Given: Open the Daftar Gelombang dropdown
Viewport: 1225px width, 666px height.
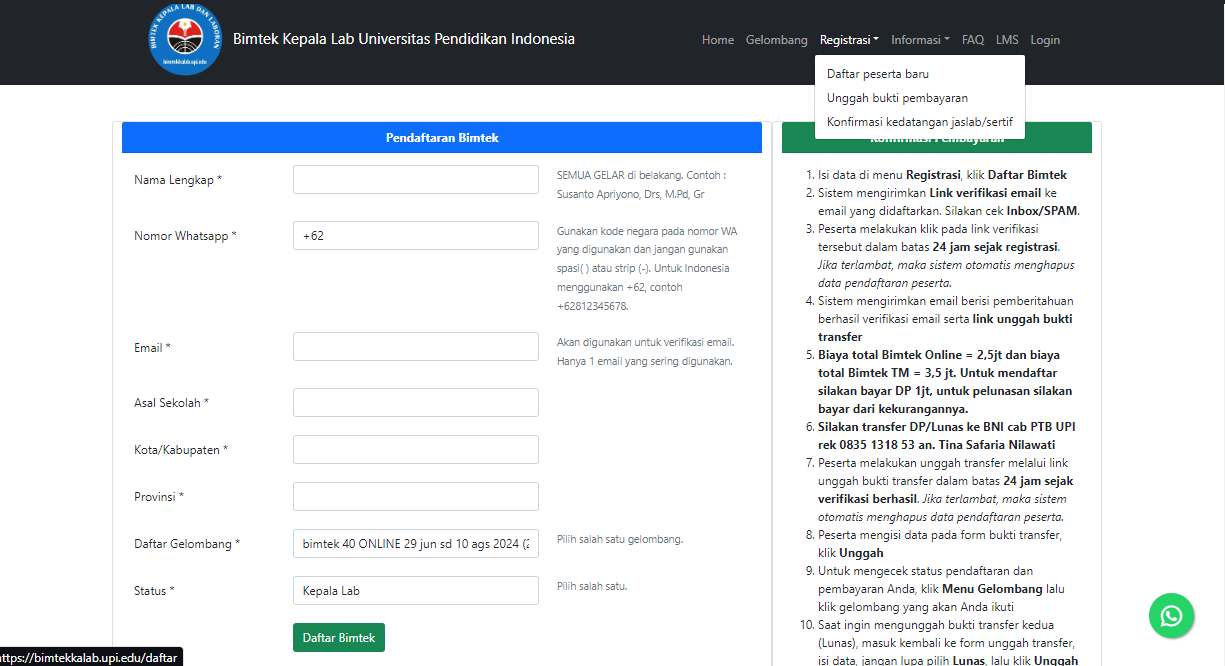Looking at the screenshot, I should [x=415, y=544].
